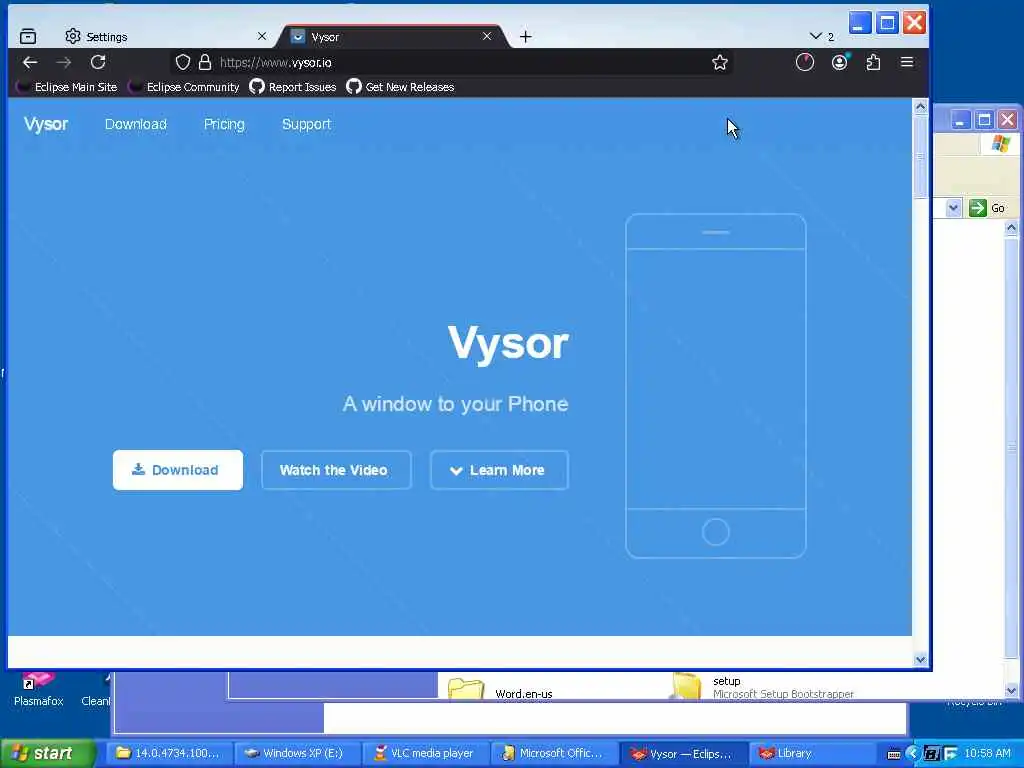Switch to Vysor — Eclipse taskbar item
Viewport: 1024px width, 768px height.
pos(682,753)
